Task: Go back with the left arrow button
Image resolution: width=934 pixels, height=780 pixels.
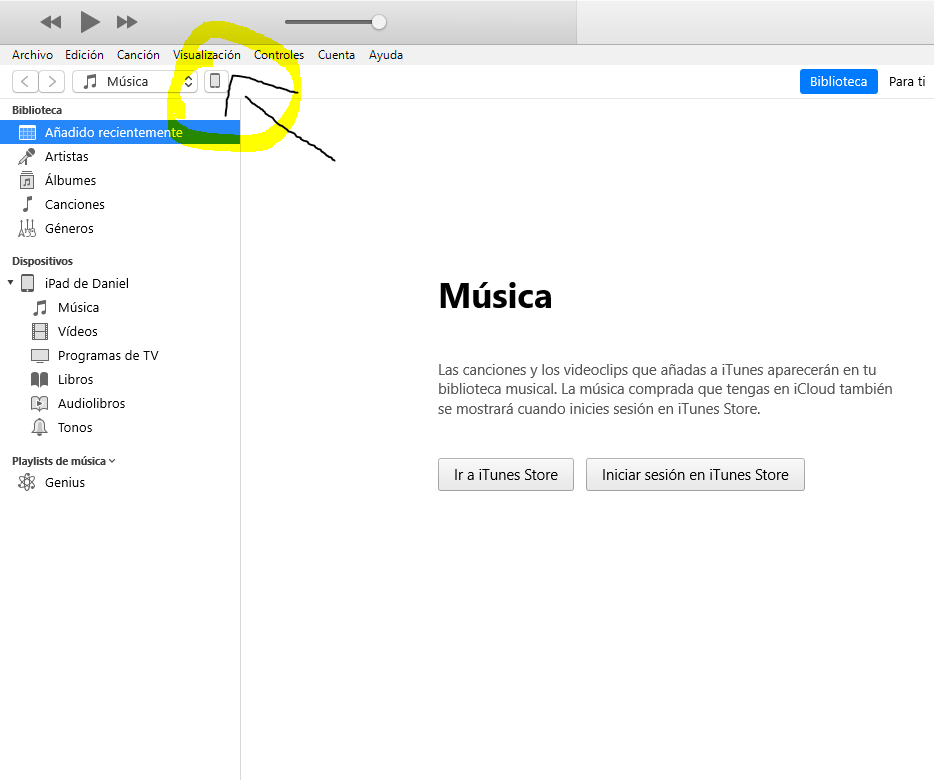Action: 25,82
